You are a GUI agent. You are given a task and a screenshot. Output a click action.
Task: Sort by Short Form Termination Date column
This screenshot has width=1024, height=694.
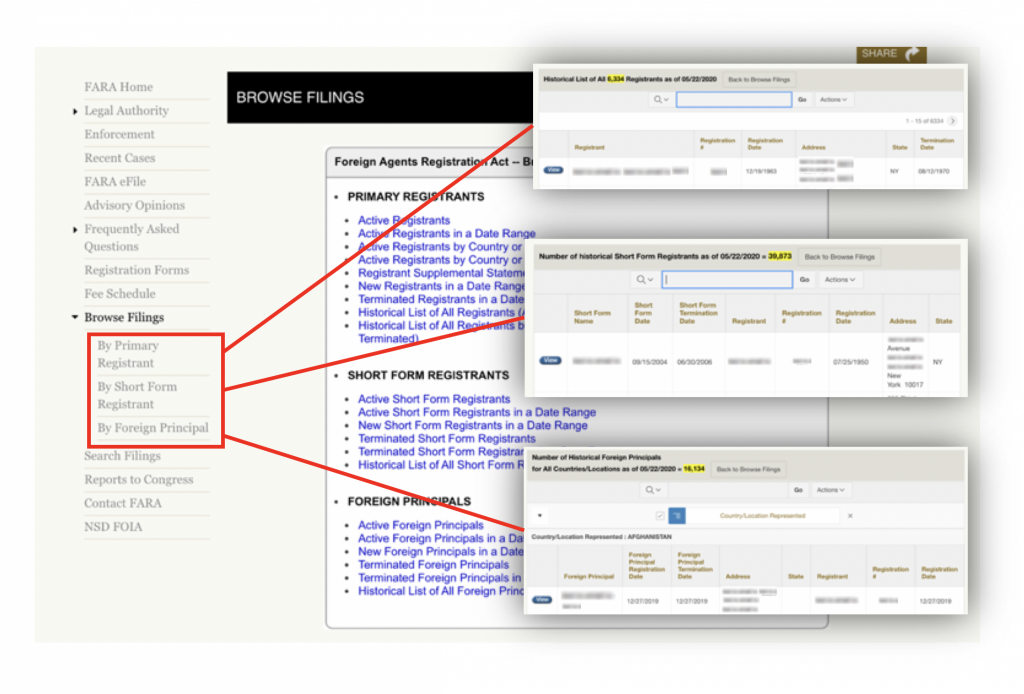coord(697,313)
